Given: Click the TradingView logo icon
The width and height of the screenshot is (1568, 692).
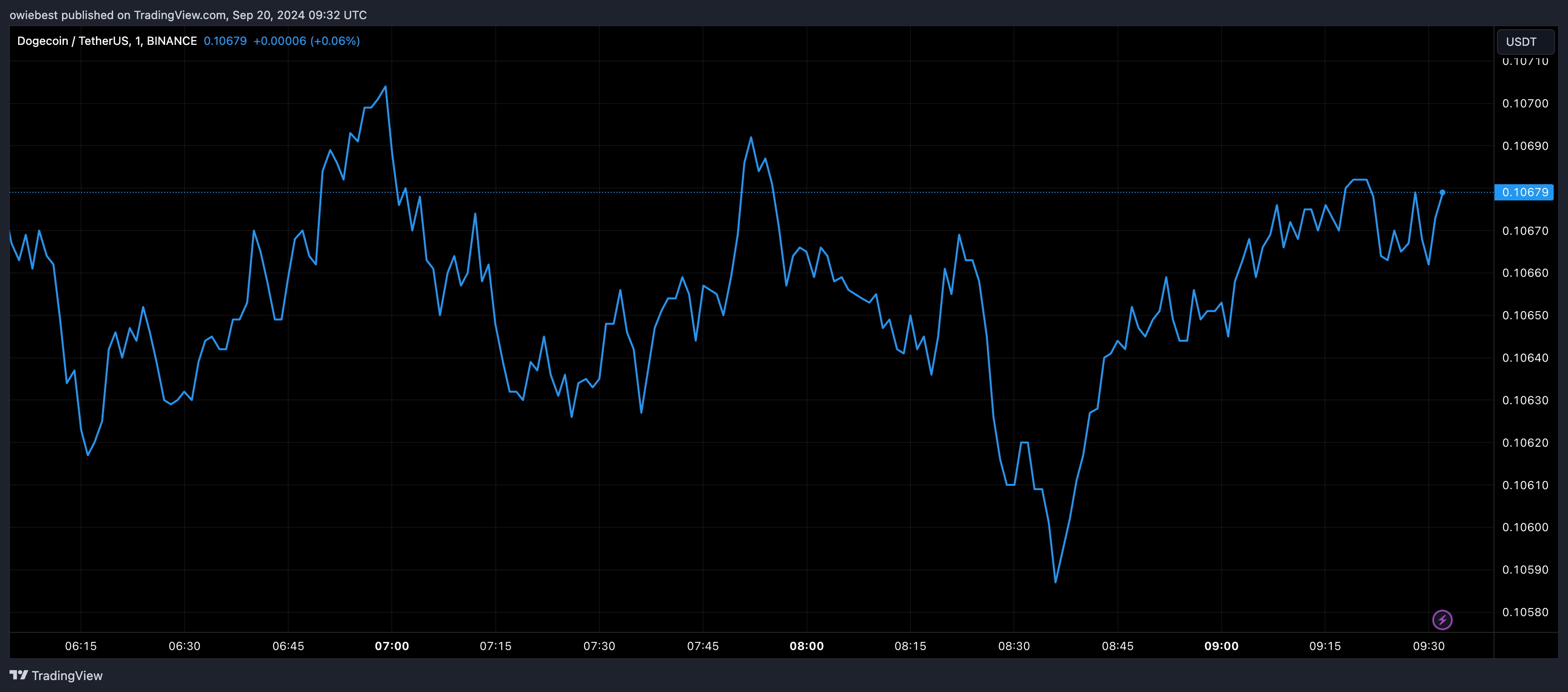Looking at the screenshot, I should point(19,675).
